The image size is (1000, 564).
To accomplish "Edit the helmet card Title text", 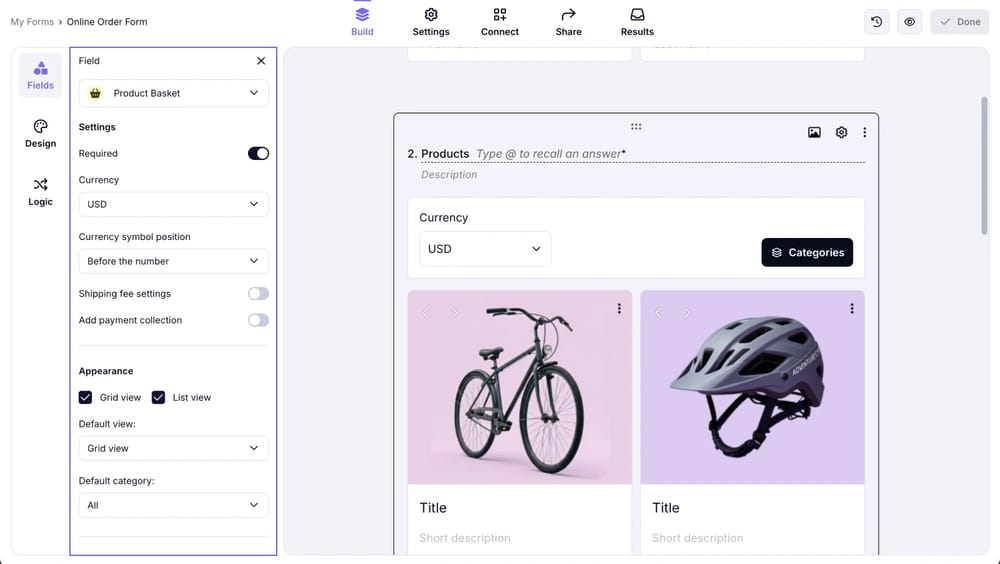I will point(666,508).
